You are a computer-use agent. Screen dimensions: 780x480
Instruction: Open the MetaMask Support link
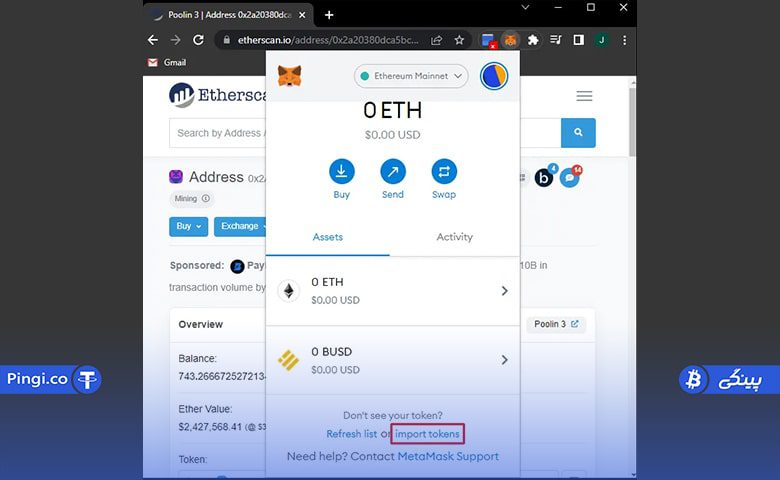pos(448,456)
